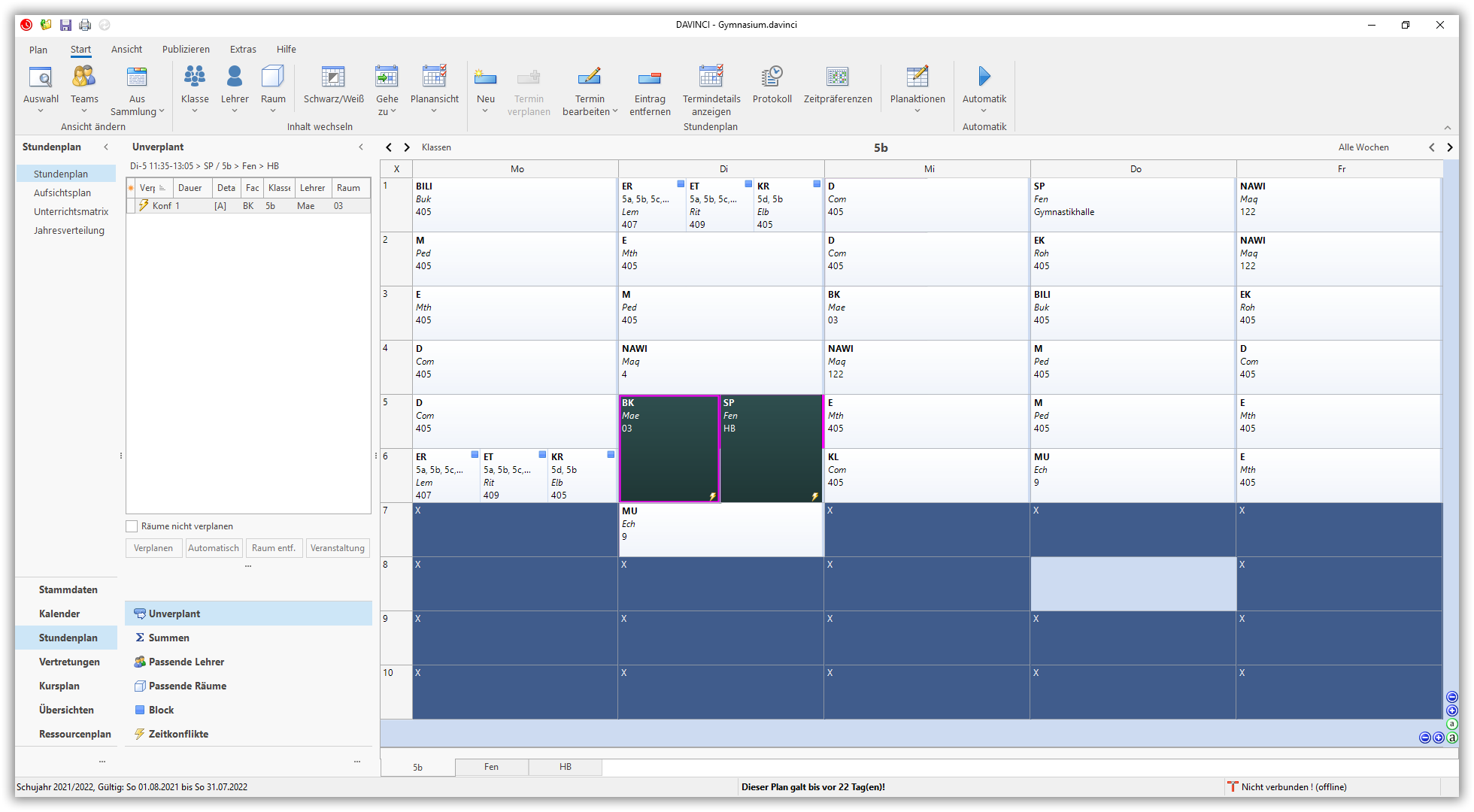Click the Teams ribbon icon
The image size is (1474, 812).
(84, 77)
